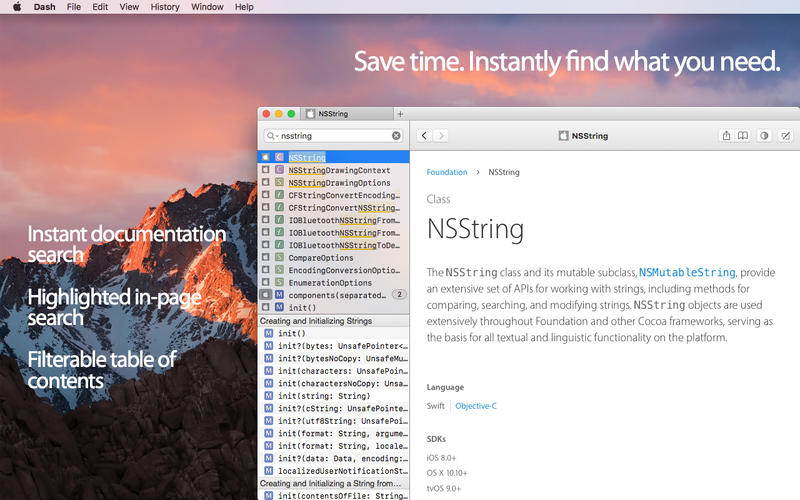Click Creating and Initializing a String from header
This screenshot has width=800, height=500.
[x=334, y=483]
